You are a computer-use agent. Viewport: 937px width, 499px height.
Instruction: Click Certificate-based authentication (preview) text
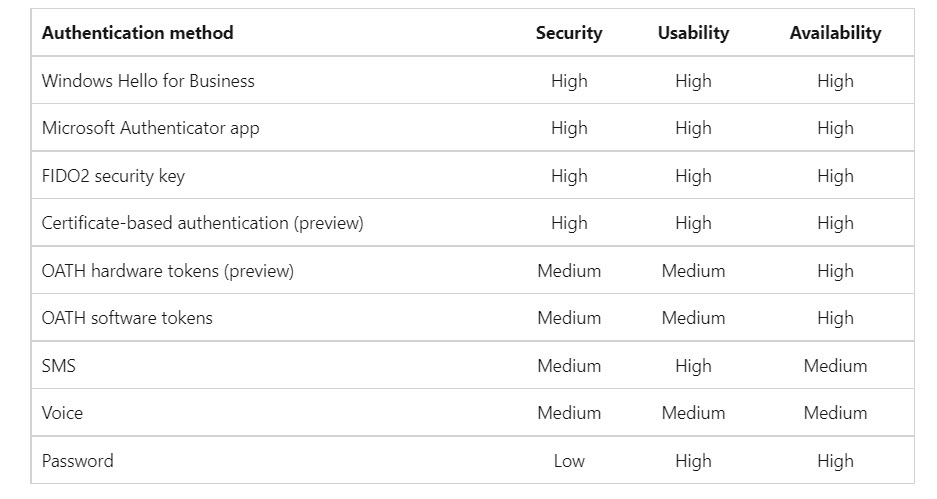tap(203, 223)
